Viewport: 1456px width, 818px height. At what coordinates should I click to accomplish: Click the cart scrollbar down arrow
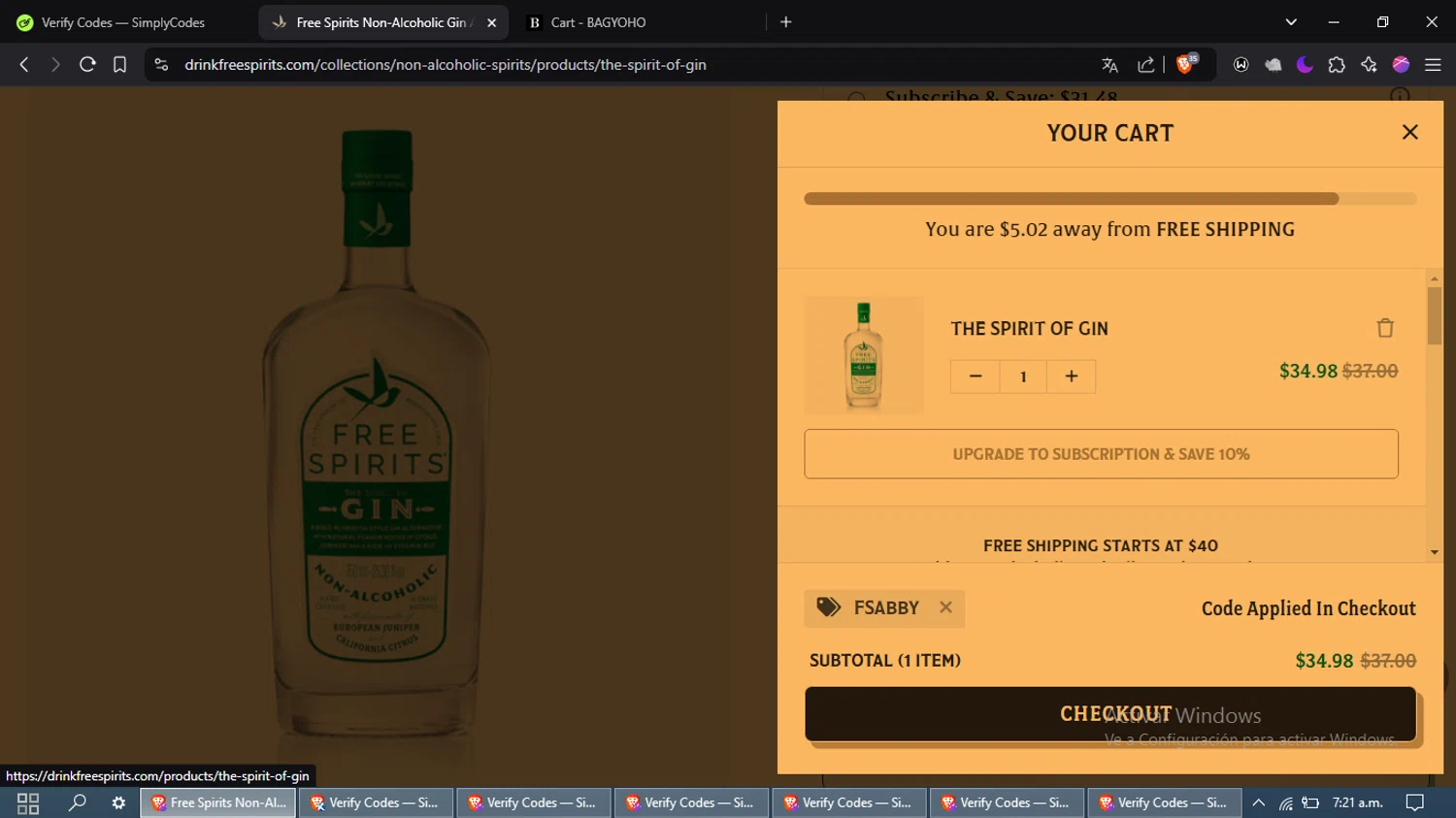click(1434, 553)
